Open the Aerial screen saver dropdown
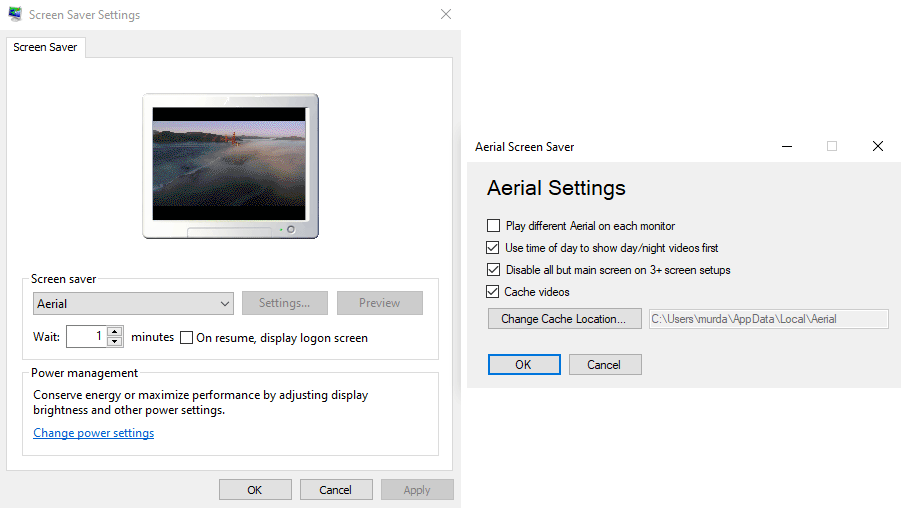Viewport: 901px width, 508px height. click(x=133, y=303)
